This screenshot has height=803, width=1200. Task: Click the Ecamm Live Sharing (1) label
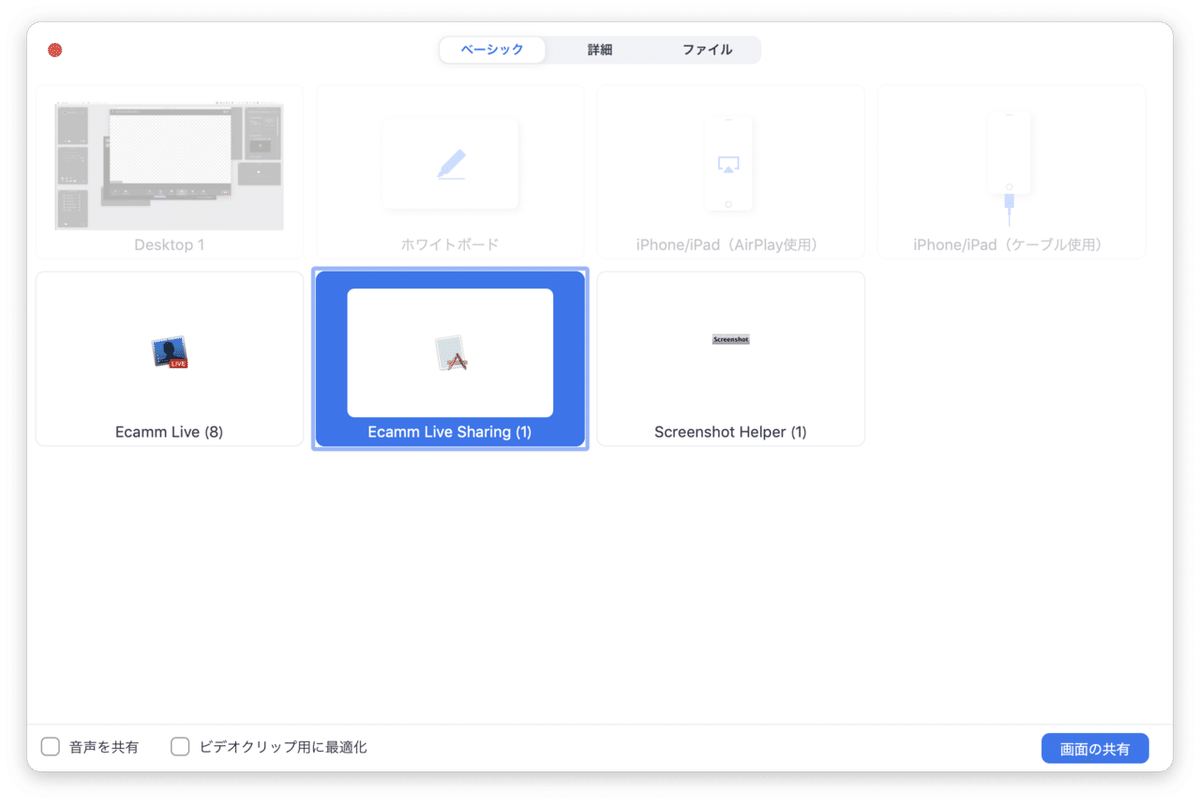(450, 432)
